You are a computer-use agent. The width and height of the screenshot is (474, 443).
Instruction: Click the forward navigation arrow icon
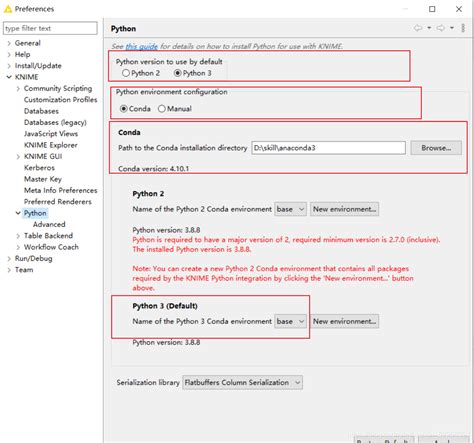pos(441,28)
